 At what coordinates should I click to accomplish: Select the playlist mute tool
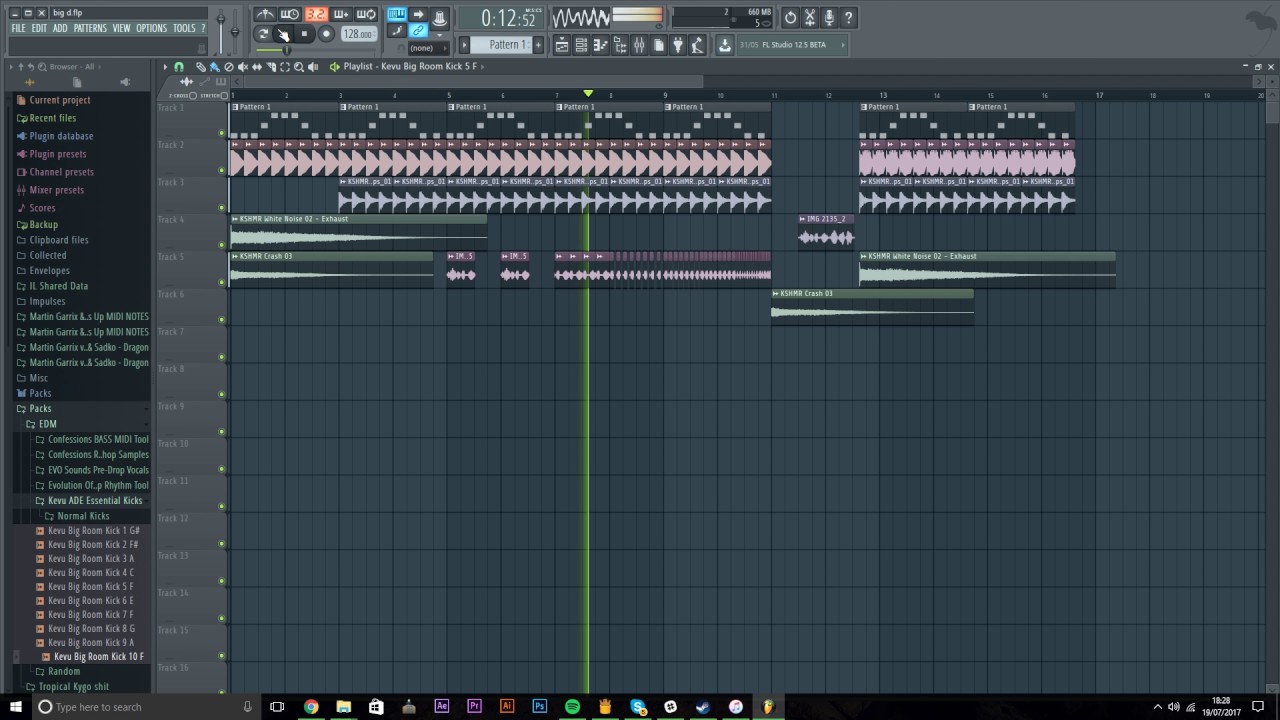[x=243, y=67]
